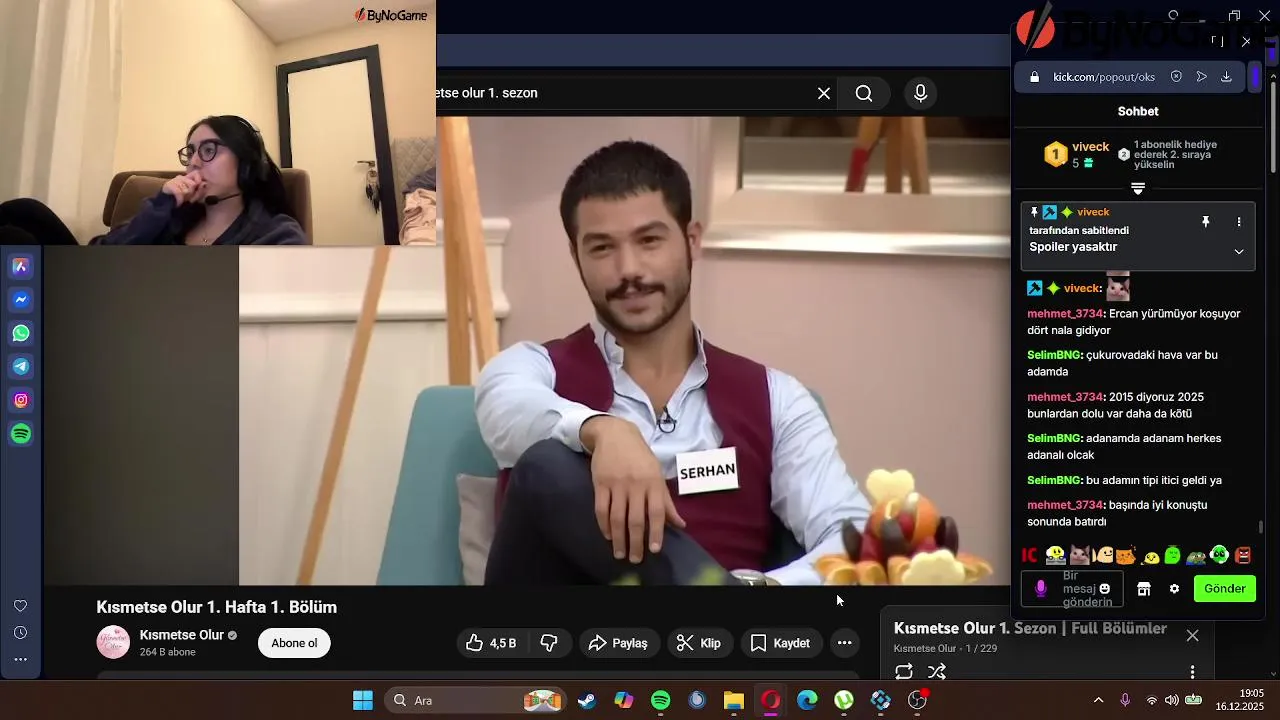The height and width of the screenshot is (720, 1280).
Task: Open the sidebar three-dot more menu
Action: [20, 659]
